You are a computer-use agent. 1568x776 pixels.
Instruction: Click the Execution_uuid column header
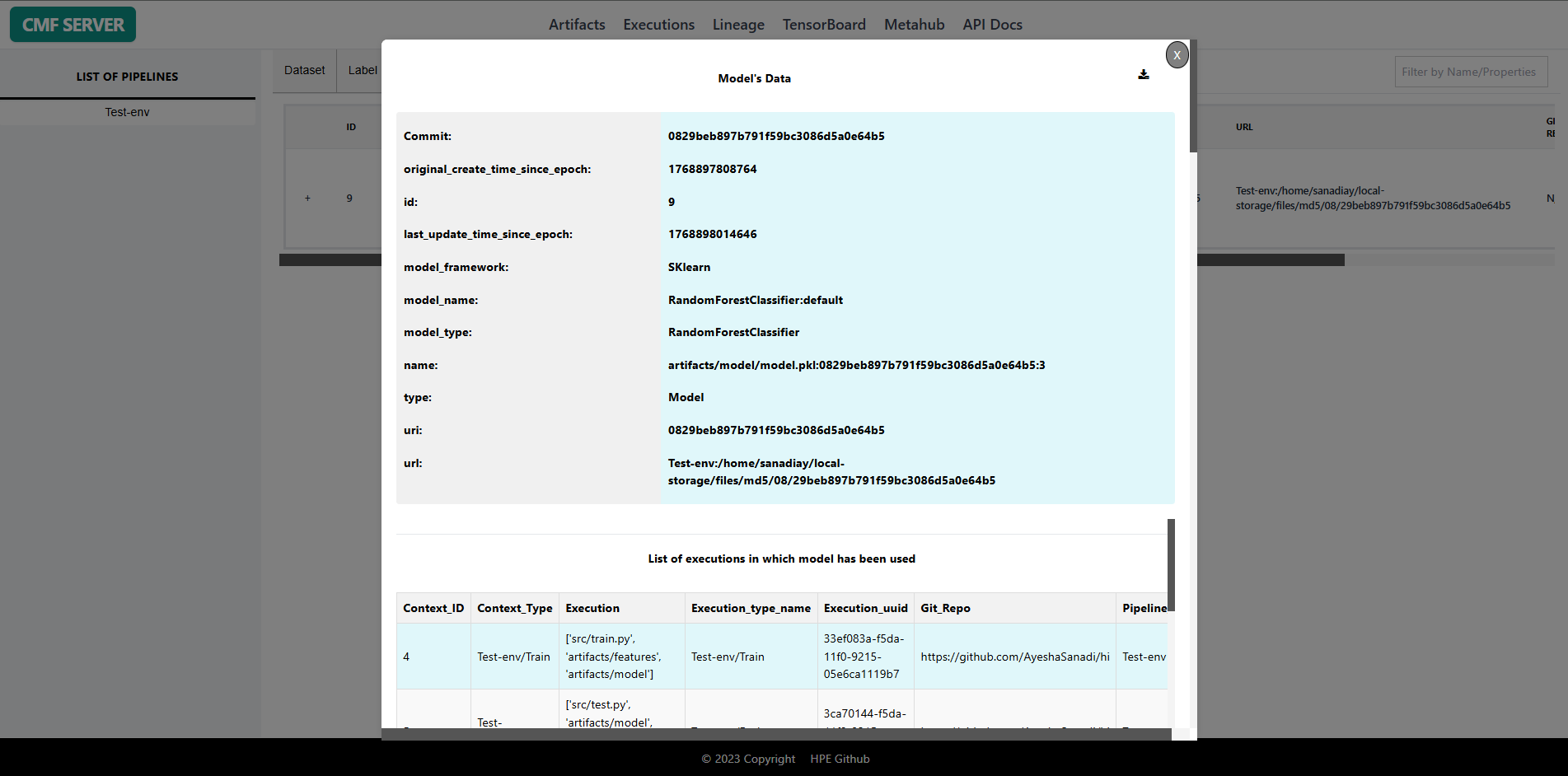point(865,608)
